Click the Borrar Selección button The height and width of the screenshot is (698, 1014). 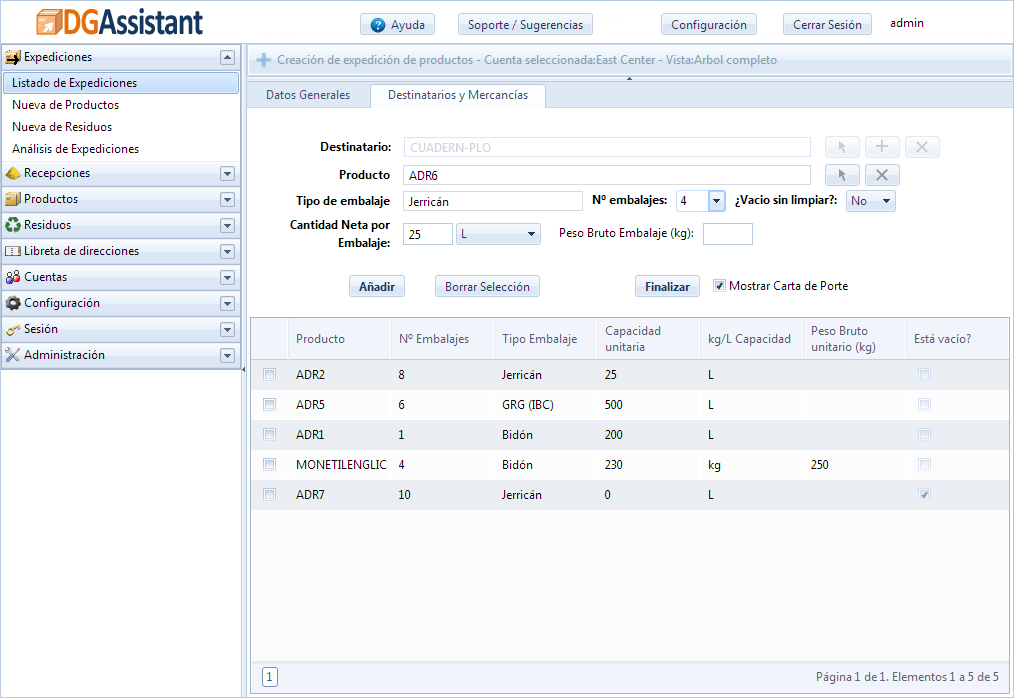(487, 287)
